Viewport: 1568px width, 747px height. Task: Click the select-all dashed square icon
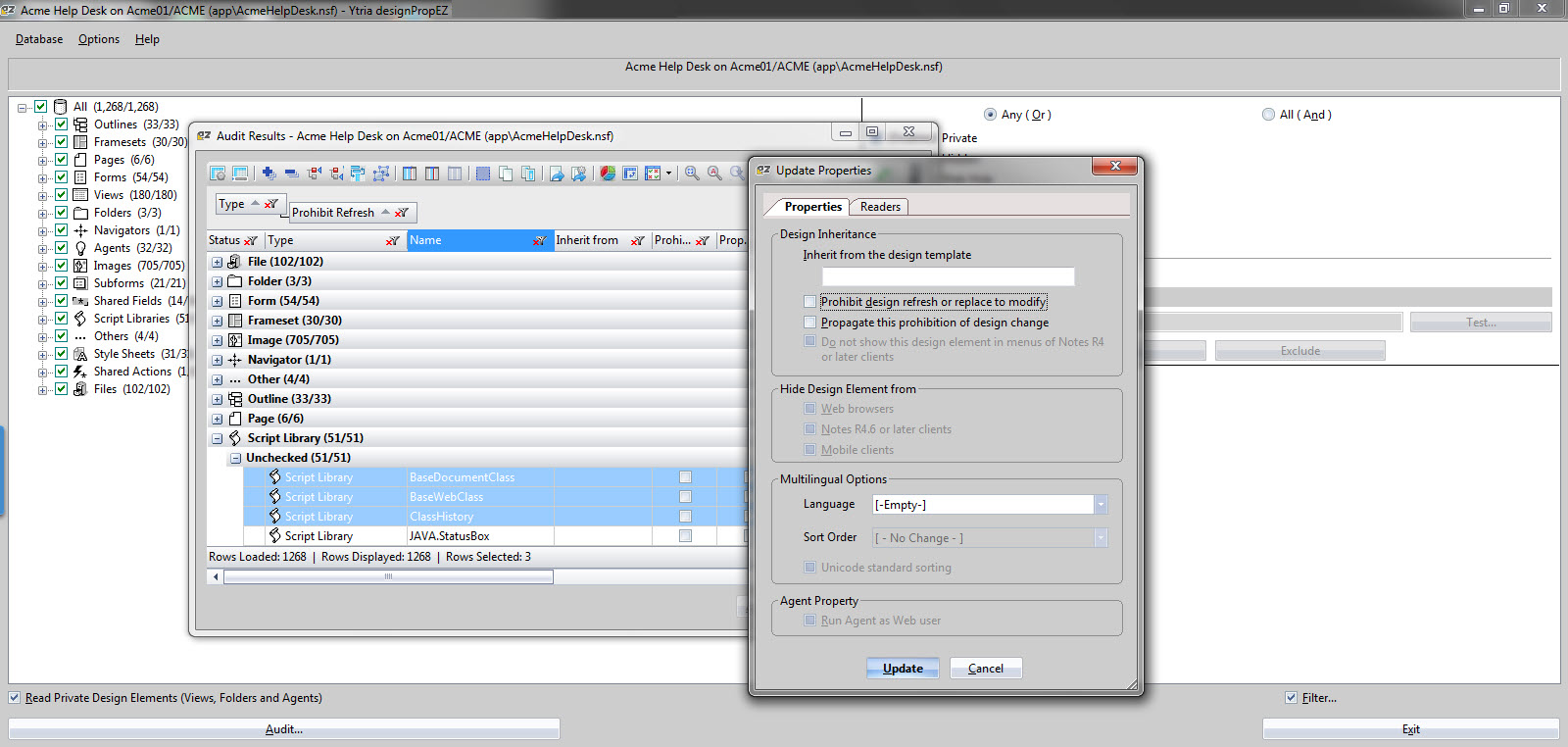pyautogui.click(x=483, y=174)
